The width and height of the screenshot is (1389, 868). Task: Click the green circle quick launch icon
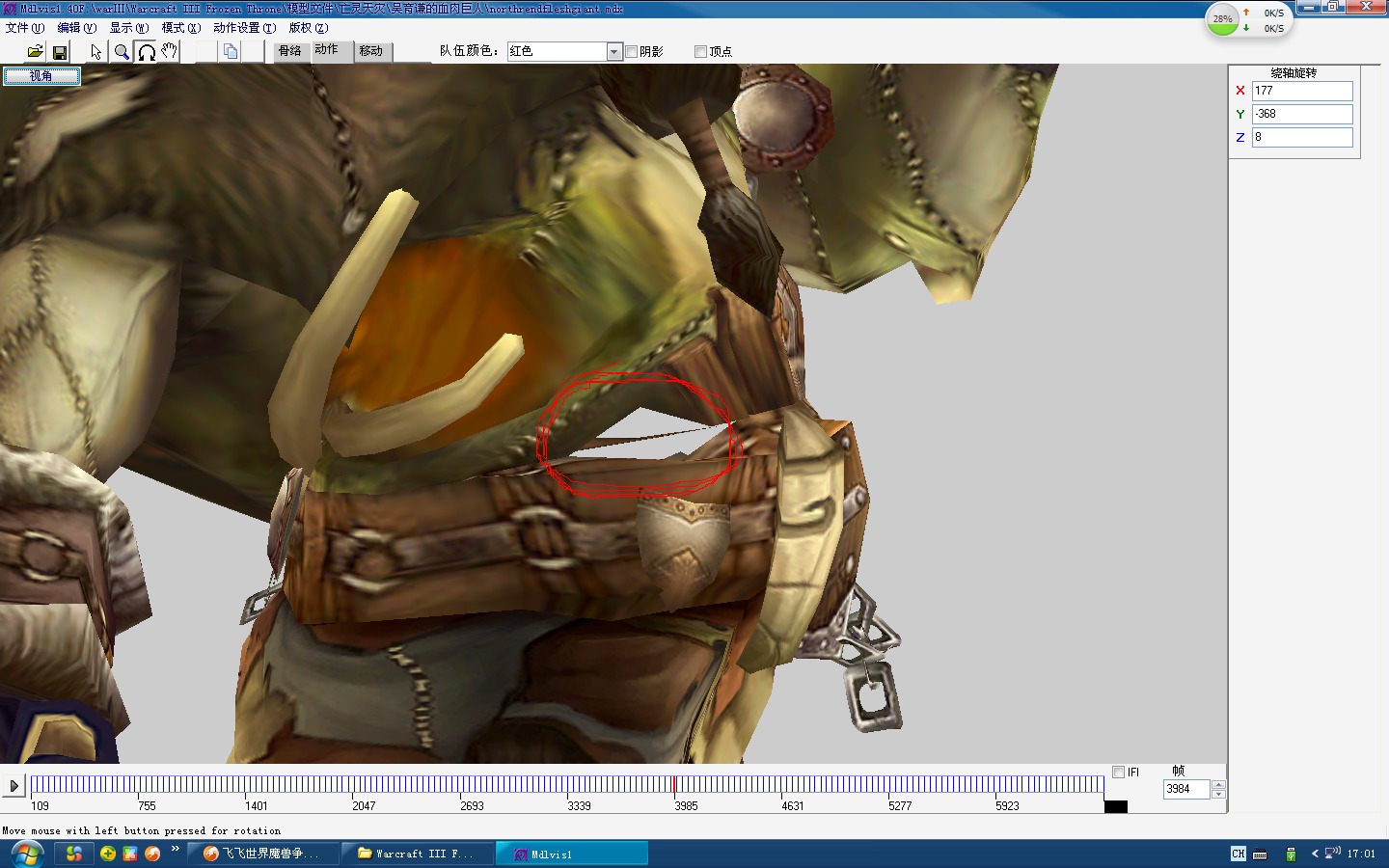click(107, 854)
